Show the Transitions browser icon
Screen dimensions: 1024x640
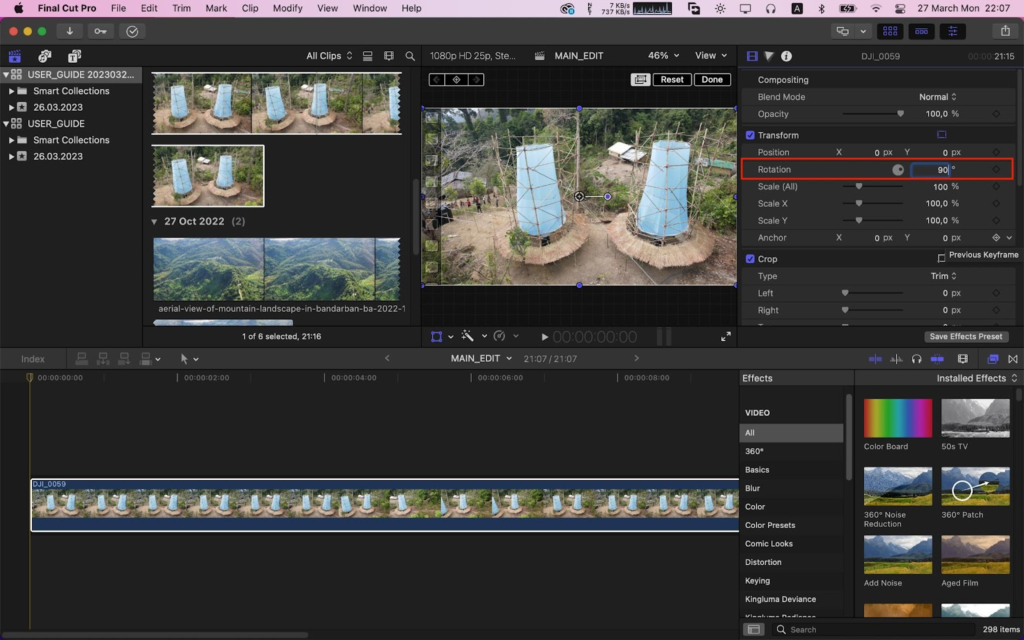pyautogui.click(x=1013, y=359)
